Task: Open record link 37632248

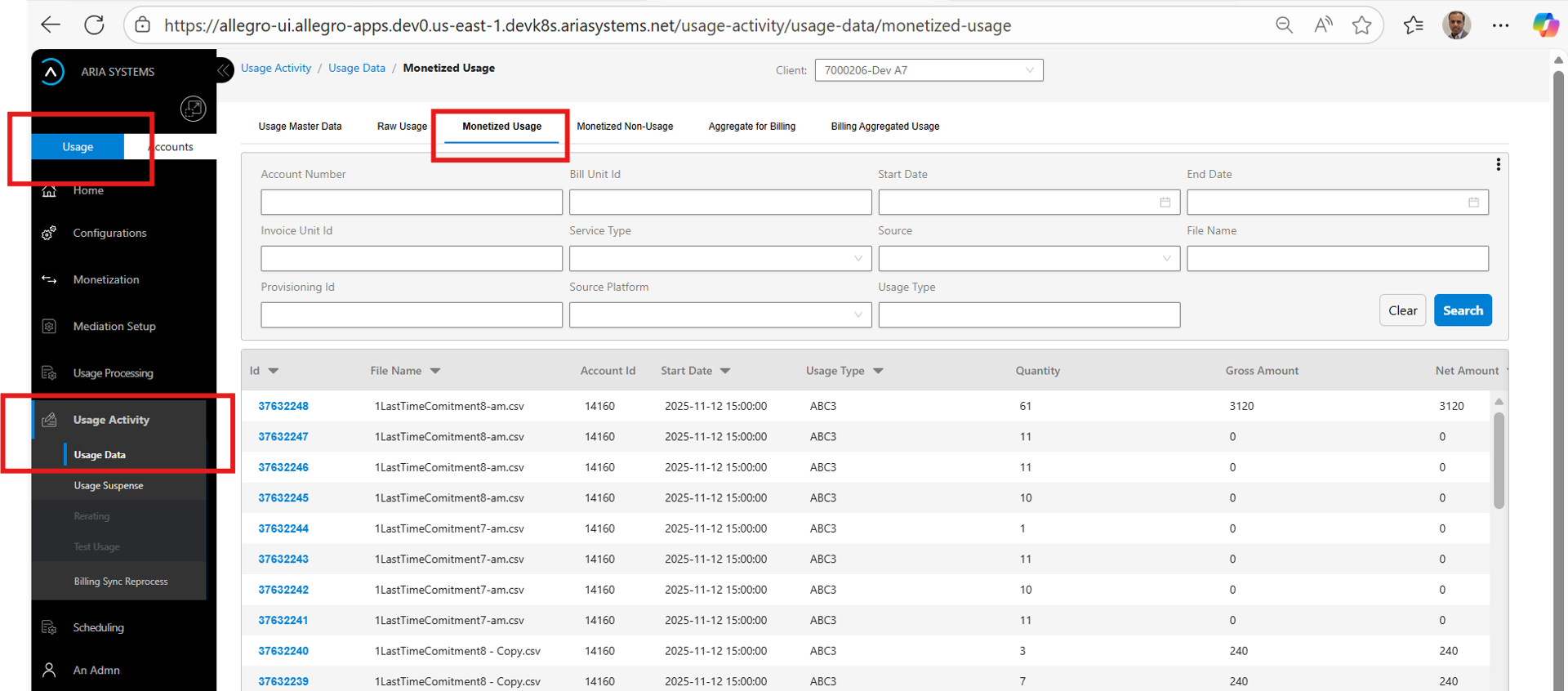Action: click(283, 406)
